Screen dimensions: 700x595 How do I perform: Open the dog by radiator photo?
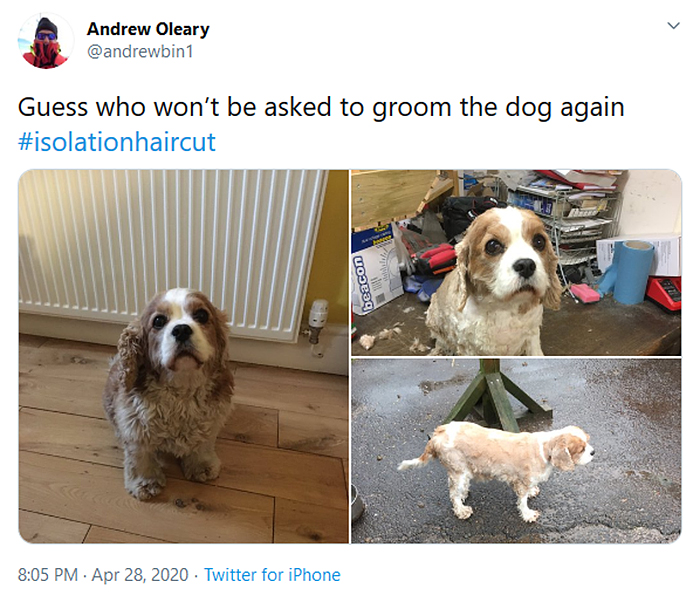tap(183, 356)
